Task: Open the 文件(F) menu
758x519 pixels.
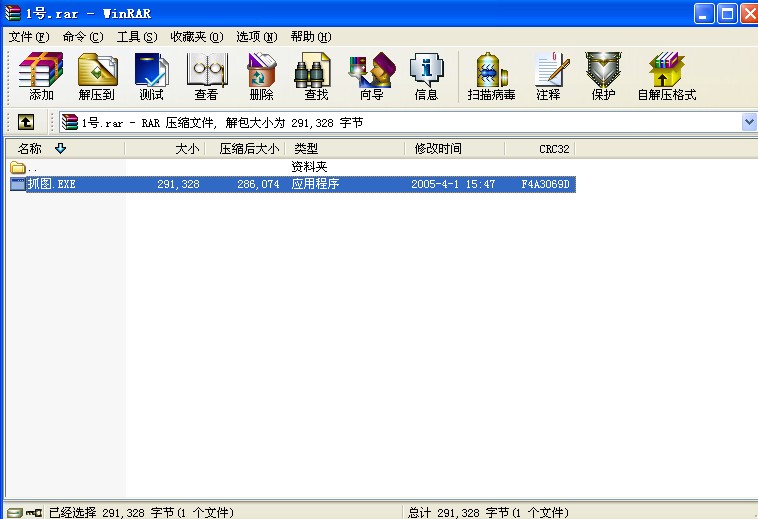Action: coord(28,37)
